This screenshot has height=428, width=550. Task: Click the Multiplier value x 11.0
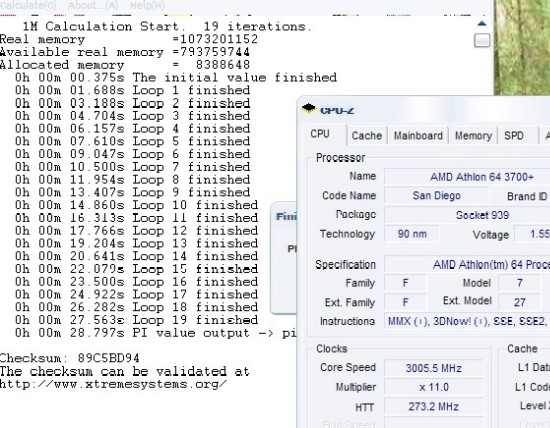click(x=434, y=387)
